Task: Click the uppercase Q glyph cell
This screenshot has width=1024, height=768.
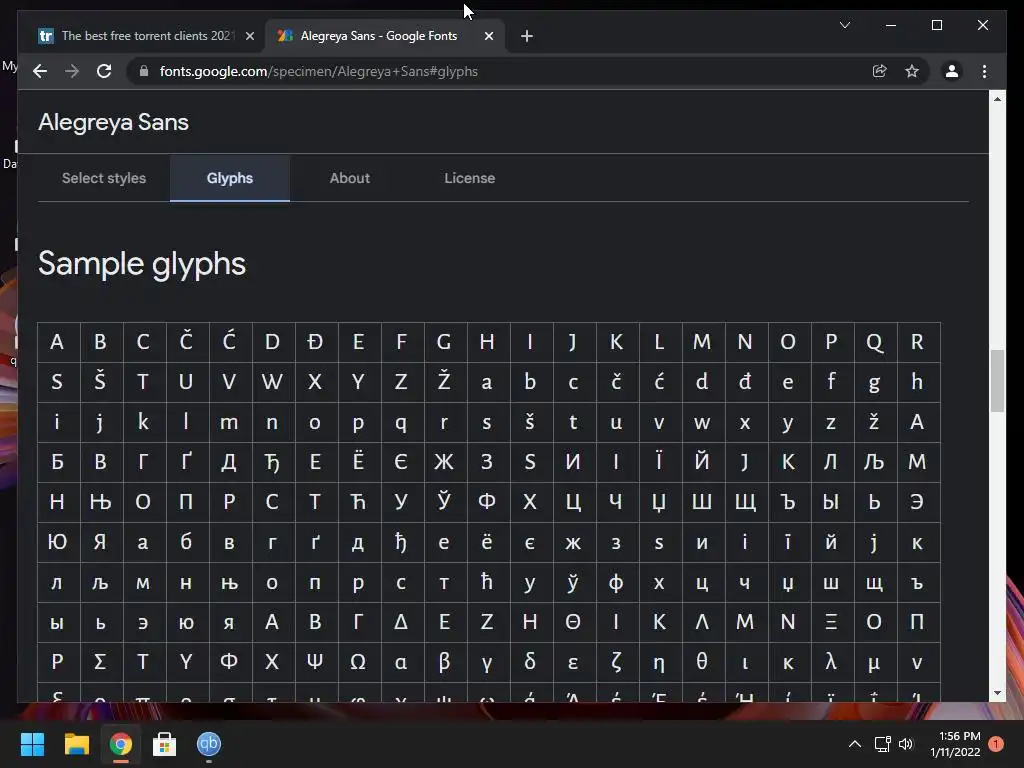Action: 874,342
